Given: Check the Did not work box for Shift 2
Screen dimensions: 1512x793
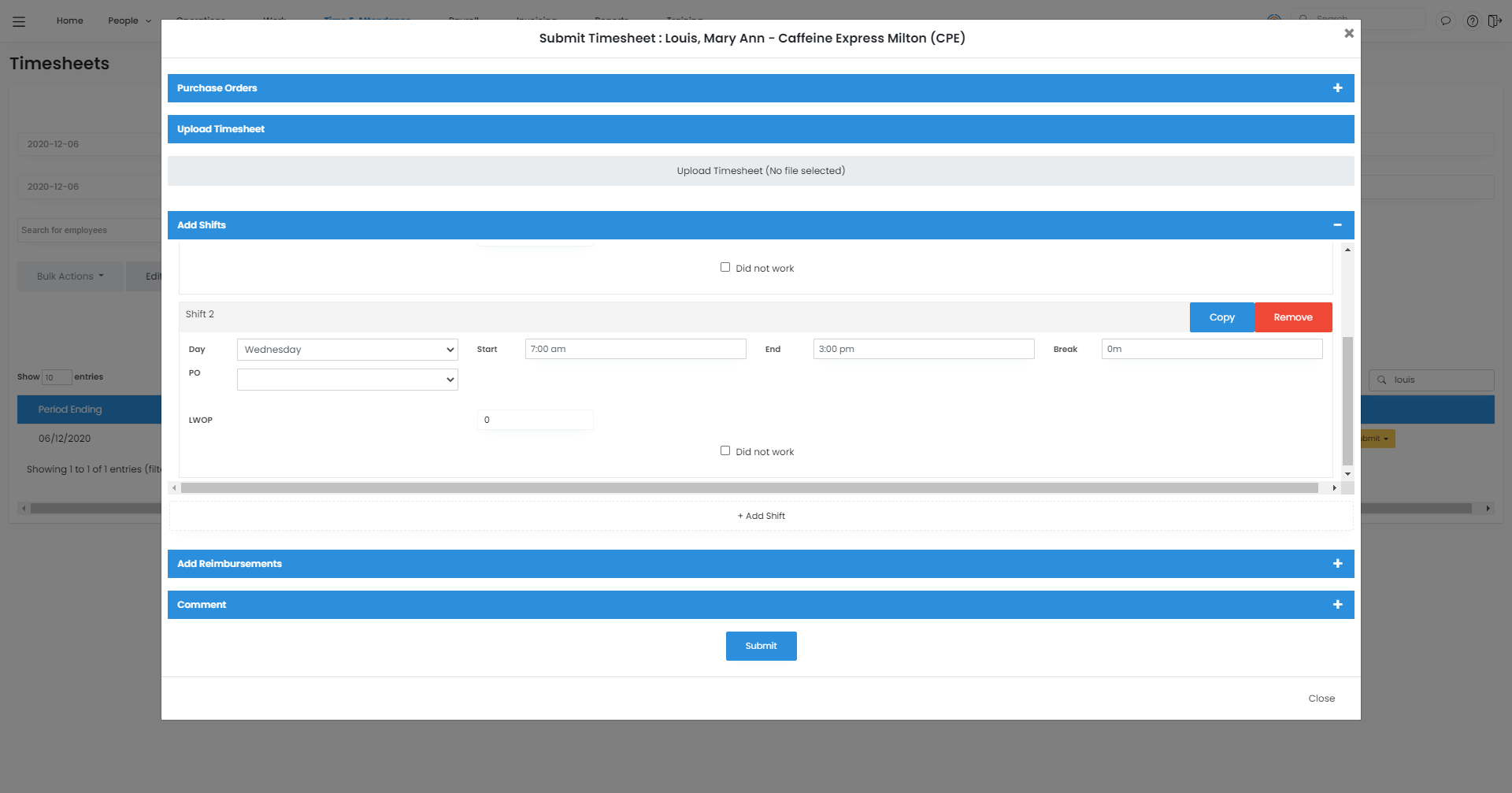Looking at the screenshot, I should (x=725, y=450).
